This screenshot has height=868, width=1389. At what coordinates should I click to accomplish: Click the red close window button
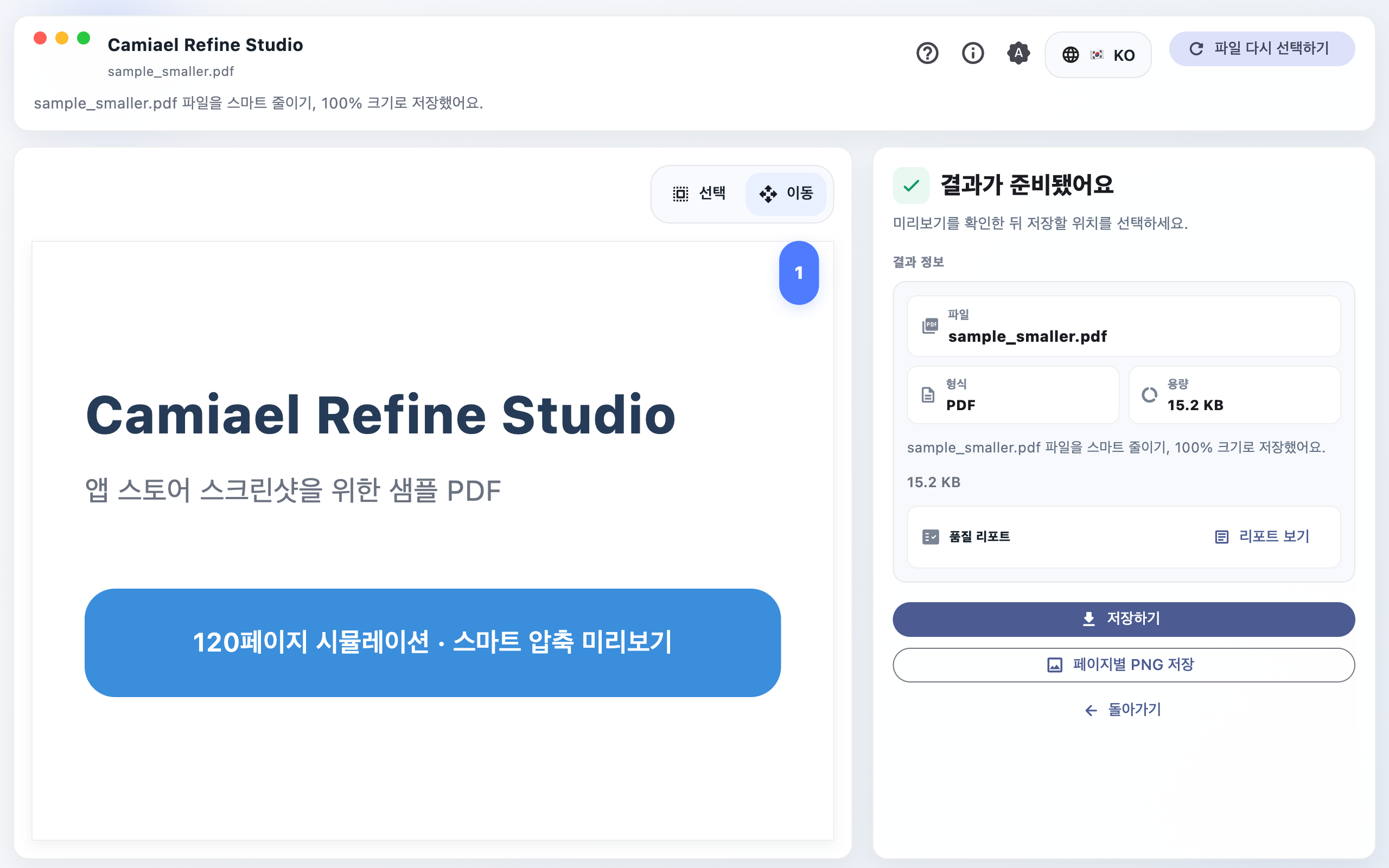[x=40, y=38]
